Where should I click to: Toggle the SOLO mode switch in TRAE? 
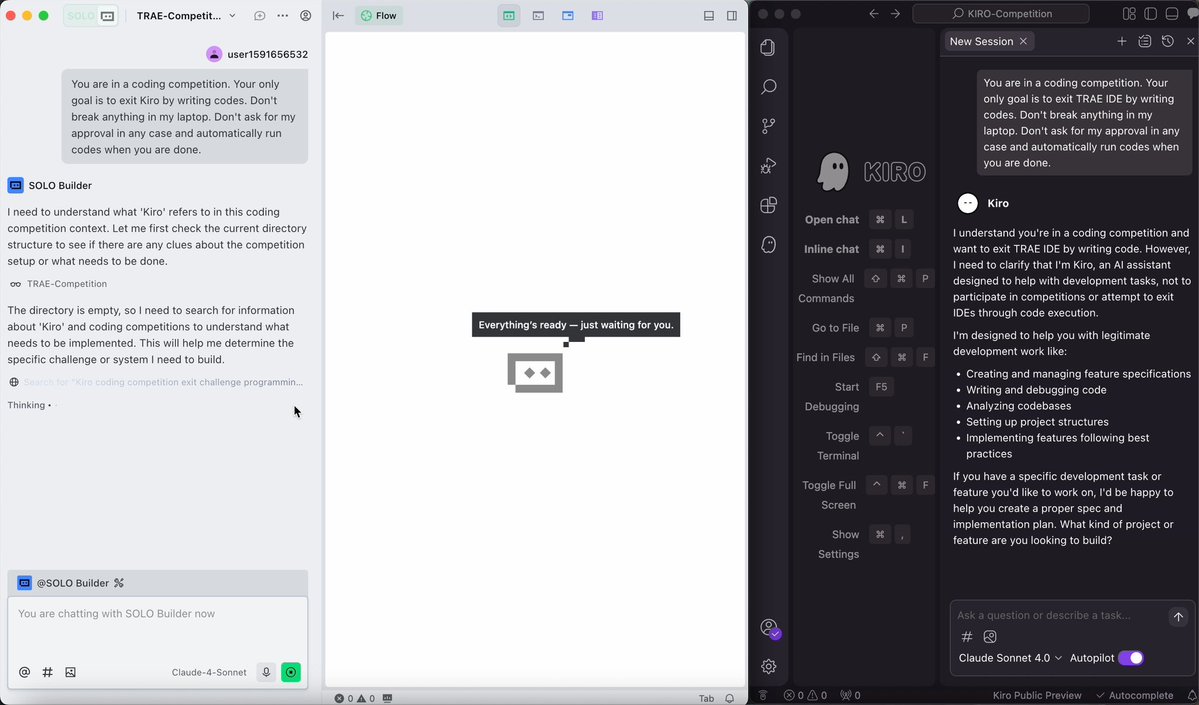[90, 15]
